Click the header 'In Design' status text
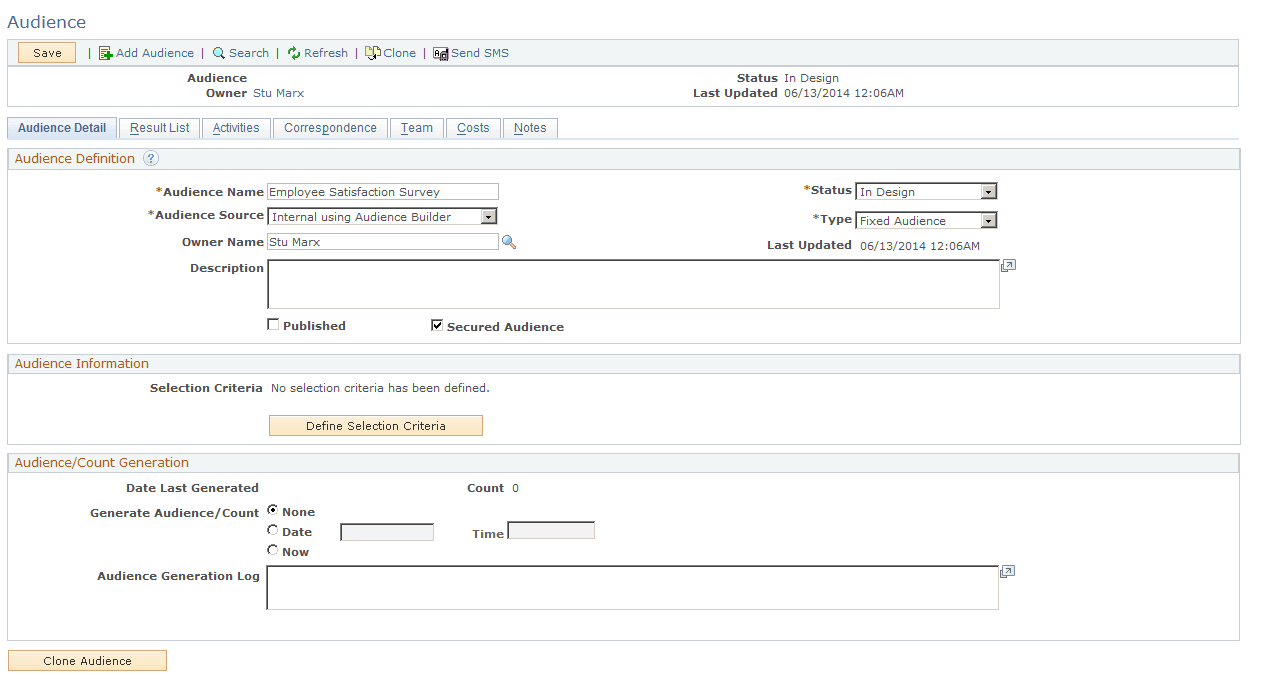 (811, 78)
